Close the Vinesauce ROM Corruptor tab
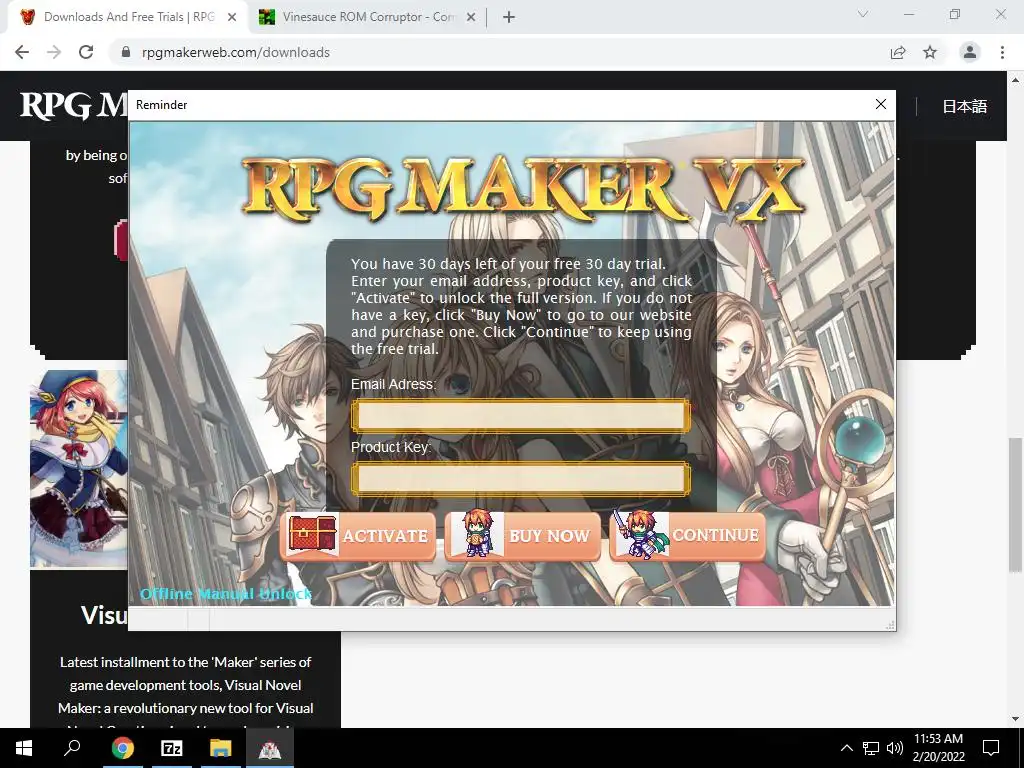 coord(471,18)
